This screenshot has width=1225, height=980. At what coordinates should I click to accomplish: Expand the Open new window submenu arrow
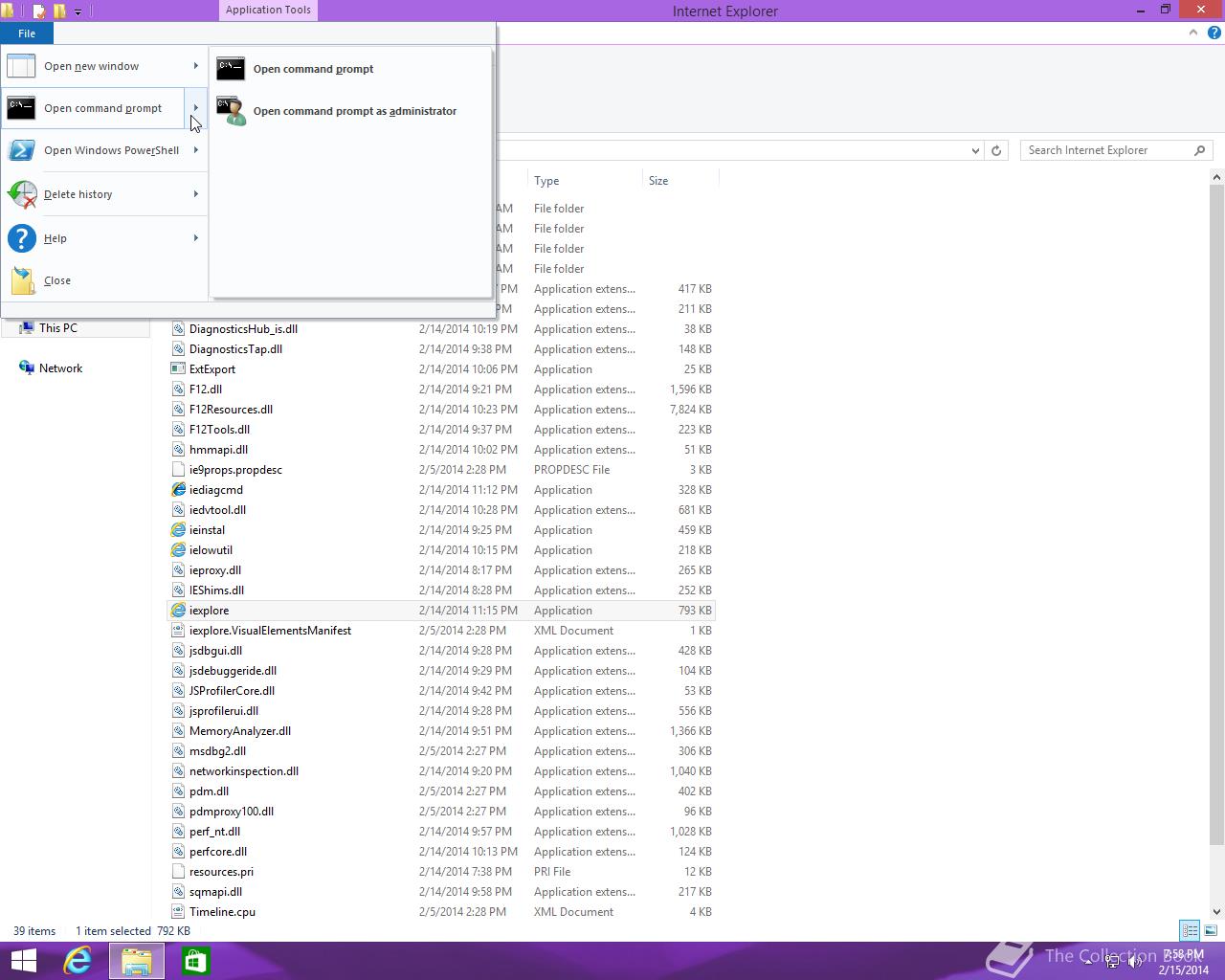pyautogui.click(x=196, y=66)
